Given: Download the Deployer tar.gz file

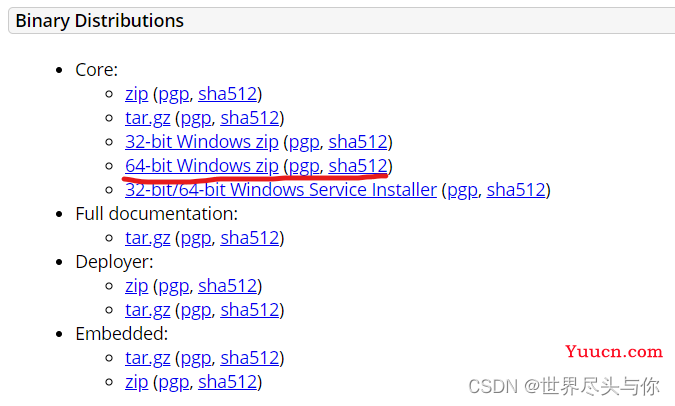Looking at the screenshot, I should point(148,310).
